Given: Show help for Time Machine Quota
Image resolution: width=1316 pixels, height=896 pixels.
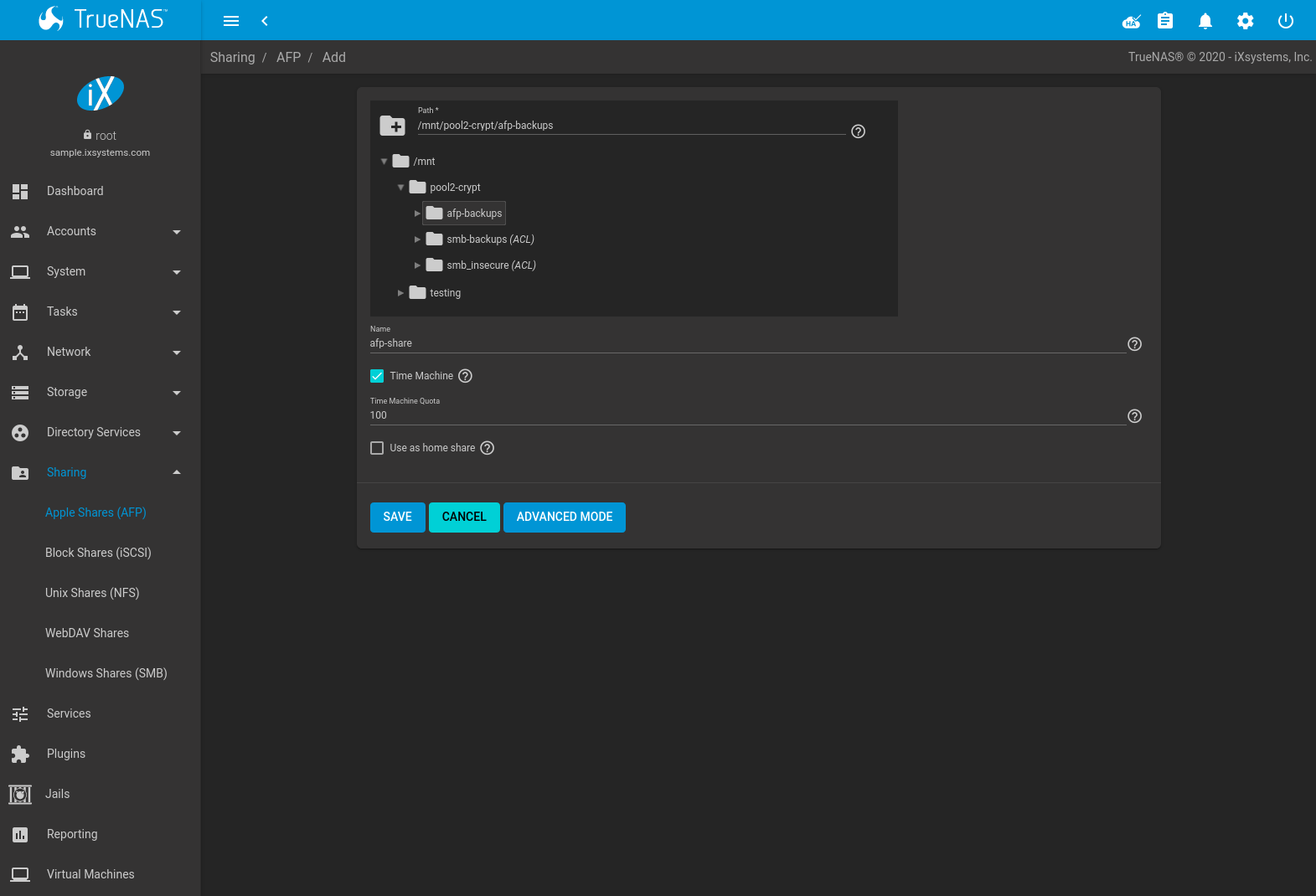Looking at the screenshot, I should 1134,416.
